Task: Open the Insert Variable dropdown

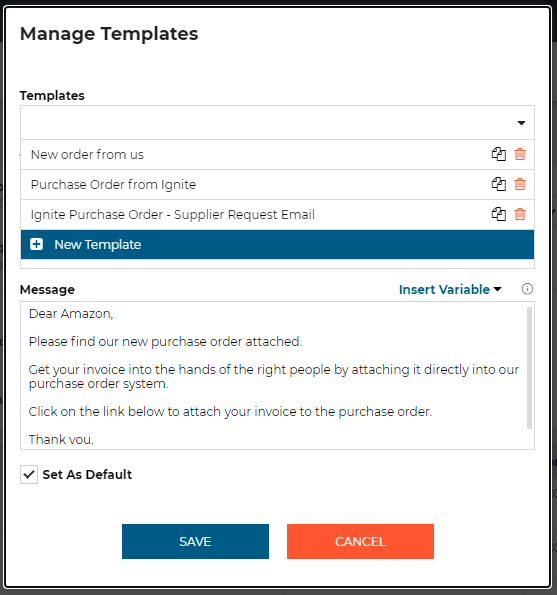Action: coord(450,290)
